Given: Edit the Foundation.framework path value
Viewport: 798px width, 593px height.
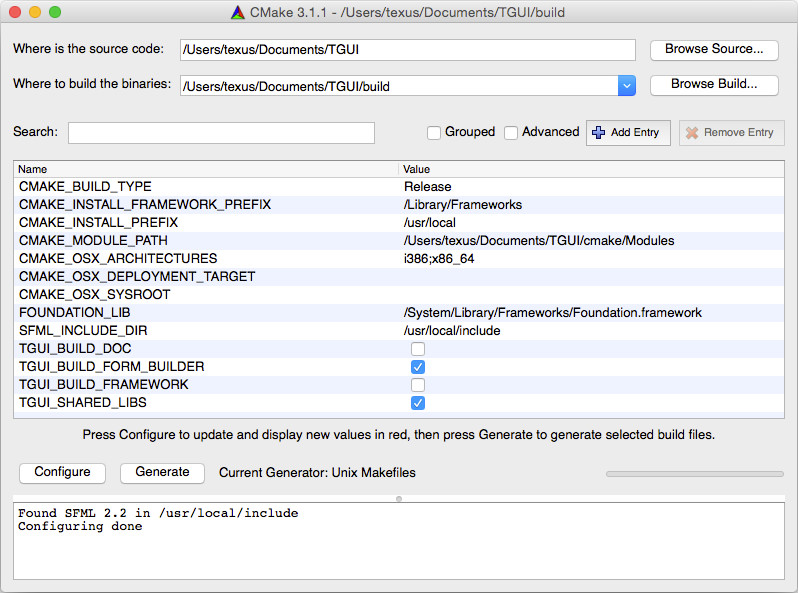Looking at the screenshot, I should tap(553, 313).
